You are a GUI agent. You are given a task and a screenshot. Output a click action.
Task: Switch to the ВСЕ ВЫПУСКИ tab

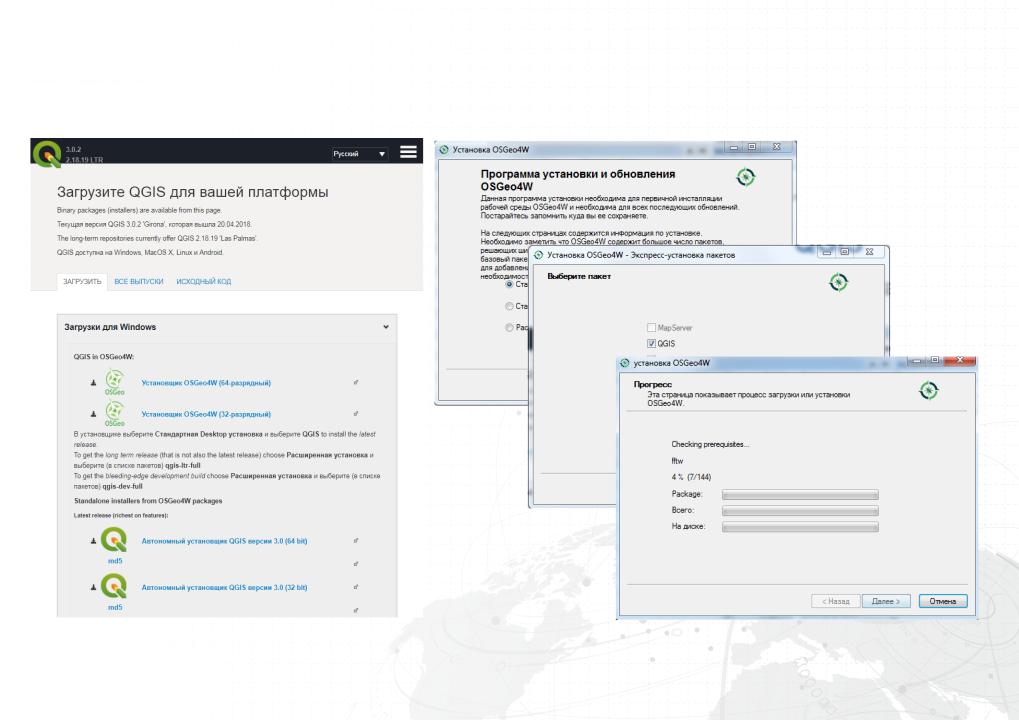coord(138,281)
